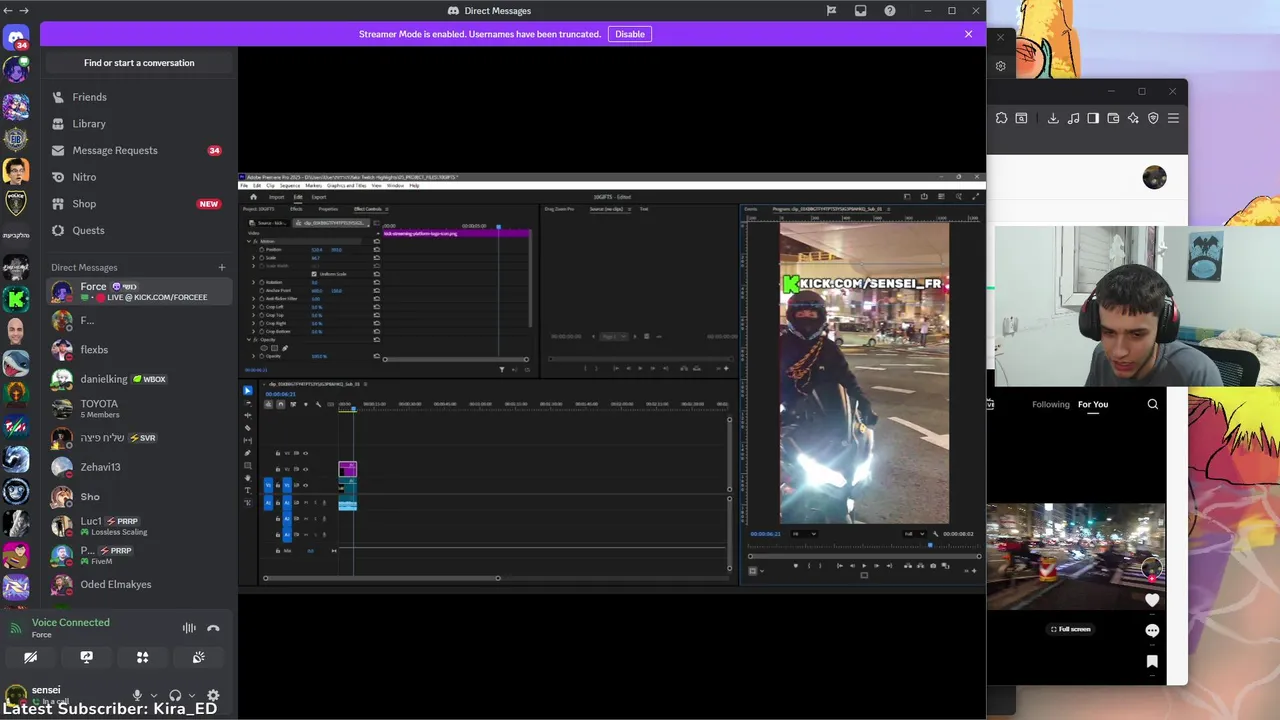The image size is (1280, 720).
Task: Open Discord audio output options arrow
Action: point(191,695)
